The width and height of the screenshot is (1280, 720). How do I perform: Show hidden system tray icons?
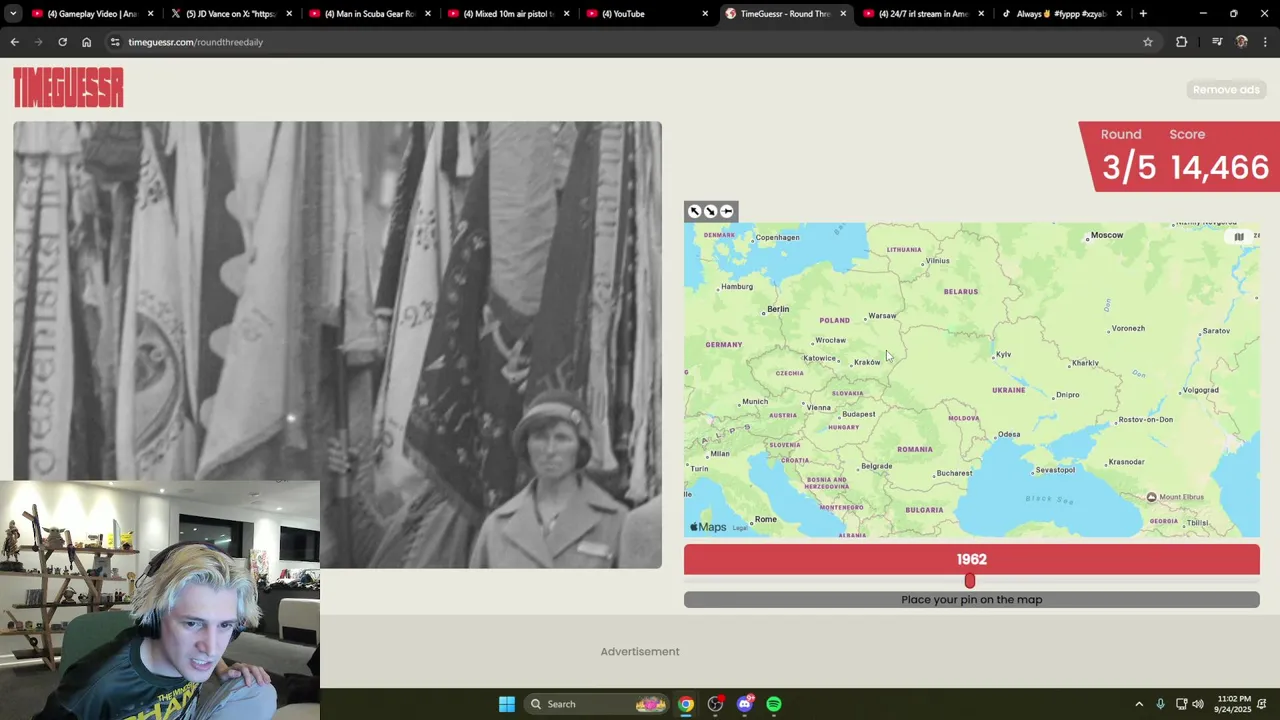click(x=1138, y=704)
